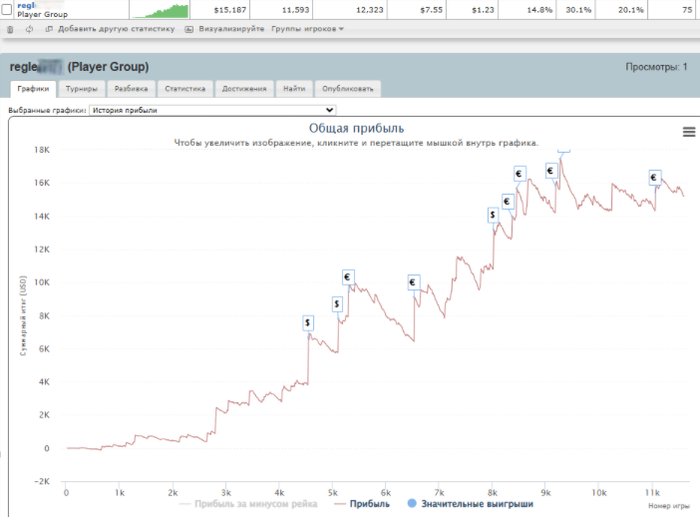Image resolution: width=700 pixels, height=517 pixels.
Task: Click euro win marker at the 10K peak
Action: pyautogui.click(x=348, y=277)
